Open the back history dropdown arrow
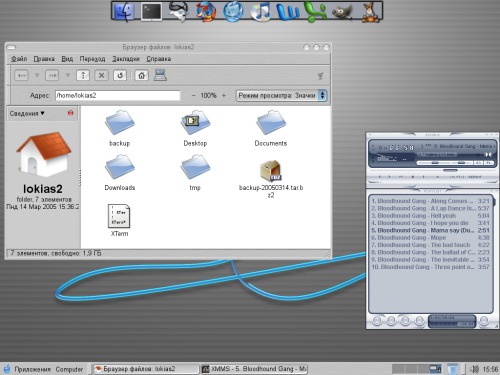The width and height of the screenshot is (500, 375). click(37, 75)
